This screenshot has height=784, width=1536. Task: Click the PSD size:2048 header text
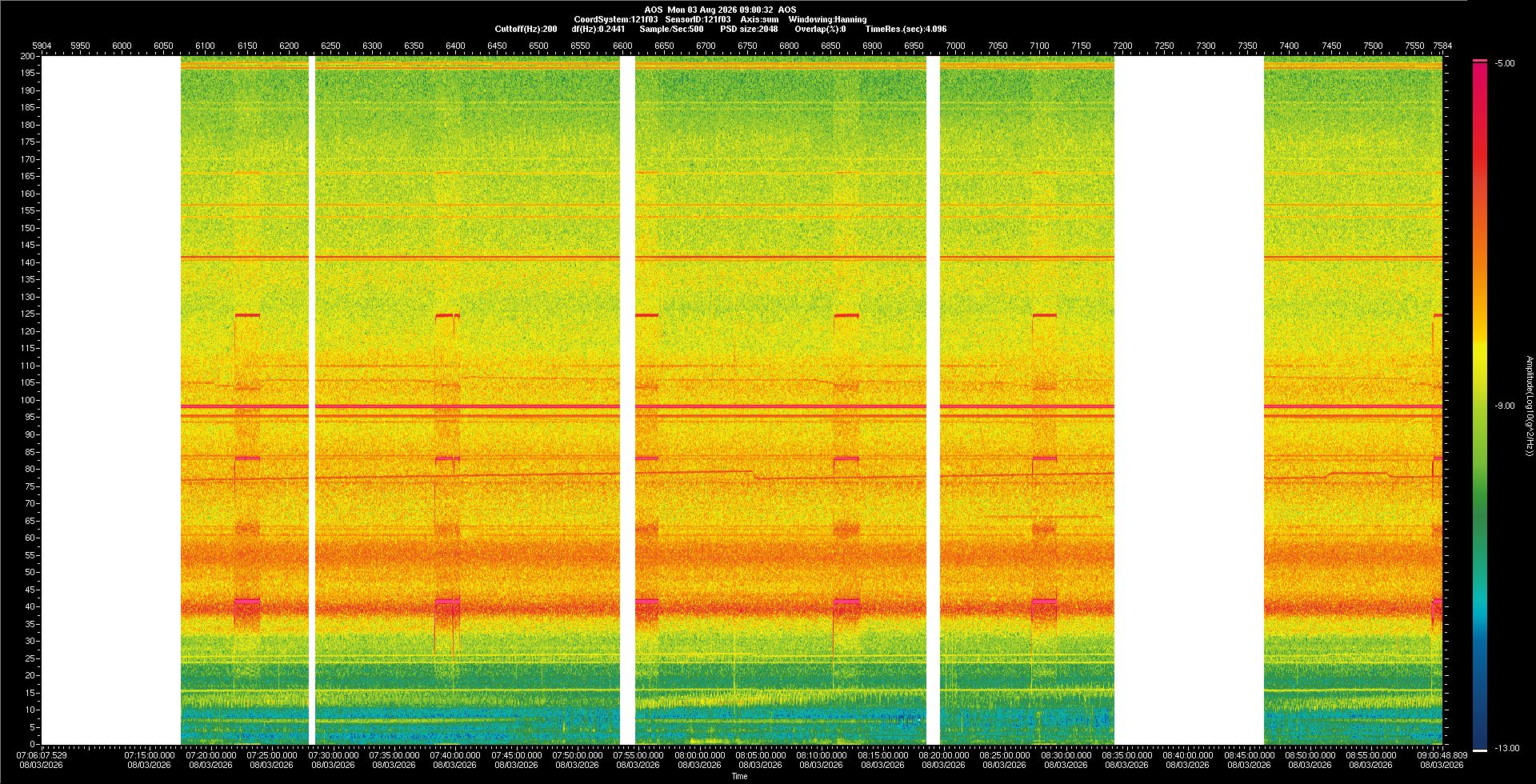point(749,29)
